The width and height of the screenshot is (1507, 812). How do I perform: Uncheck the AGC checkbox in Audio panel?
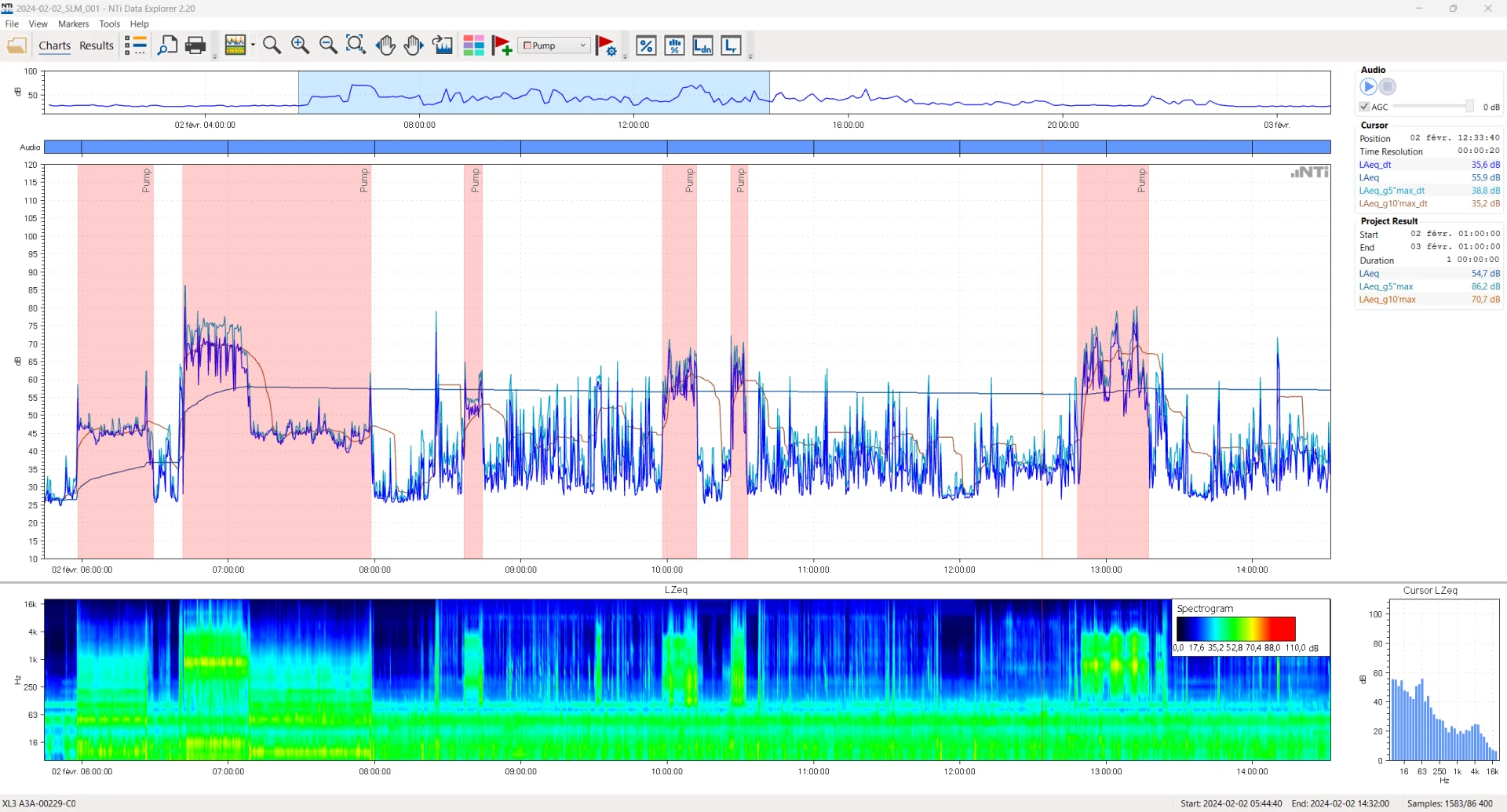[1364, 106]
